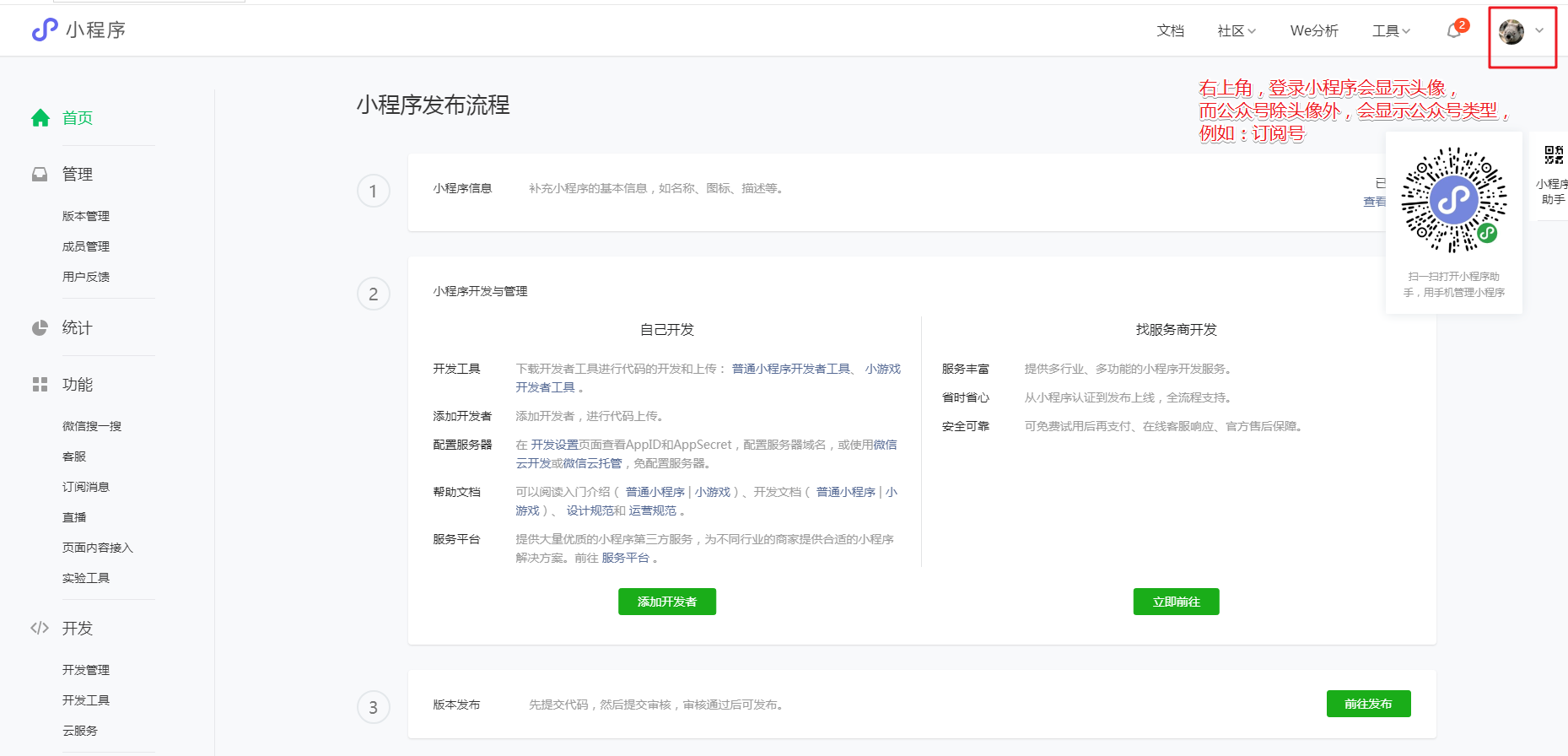Screen dimensions: 1568x756
Task: Click the 首页 home icon
Action: [40, 118]
